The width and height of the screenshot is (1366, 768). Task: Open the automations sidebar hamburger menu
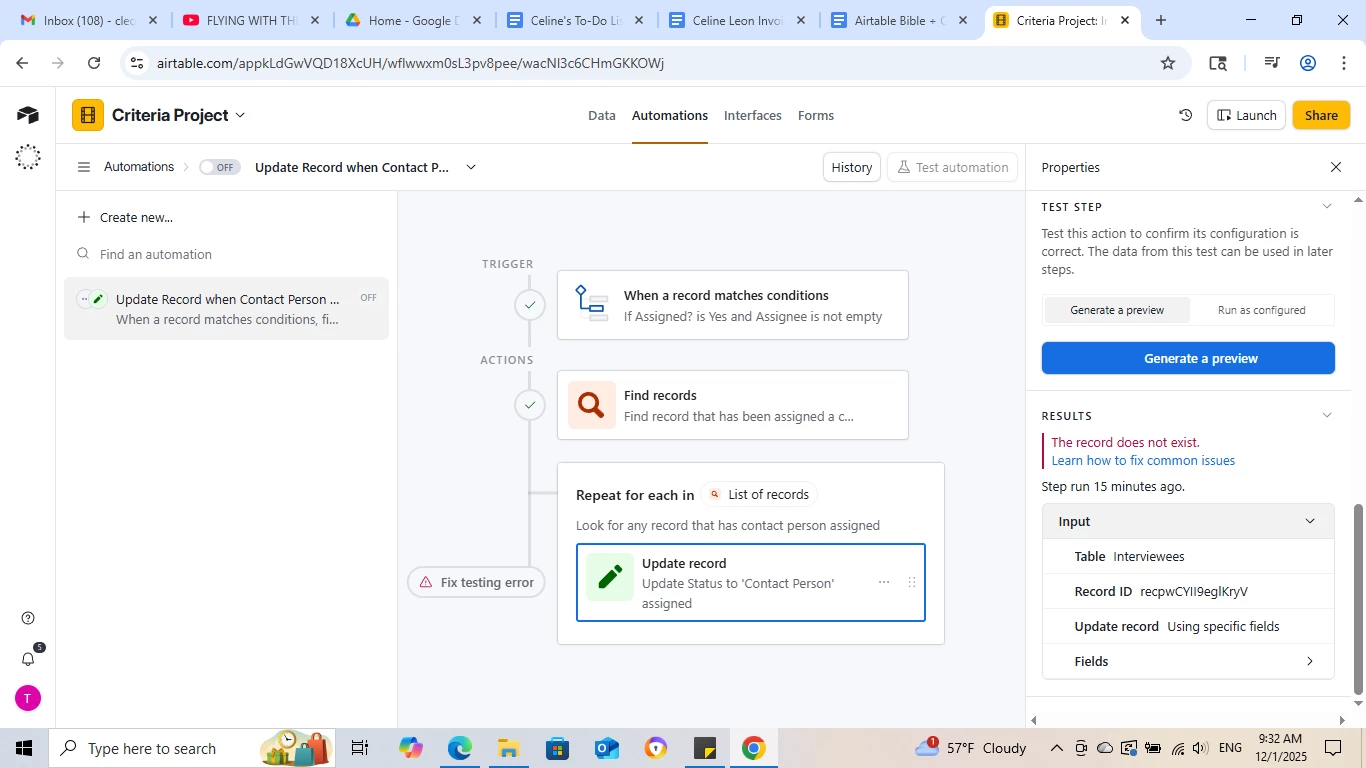pyautogui.click(x=84, y=167)
